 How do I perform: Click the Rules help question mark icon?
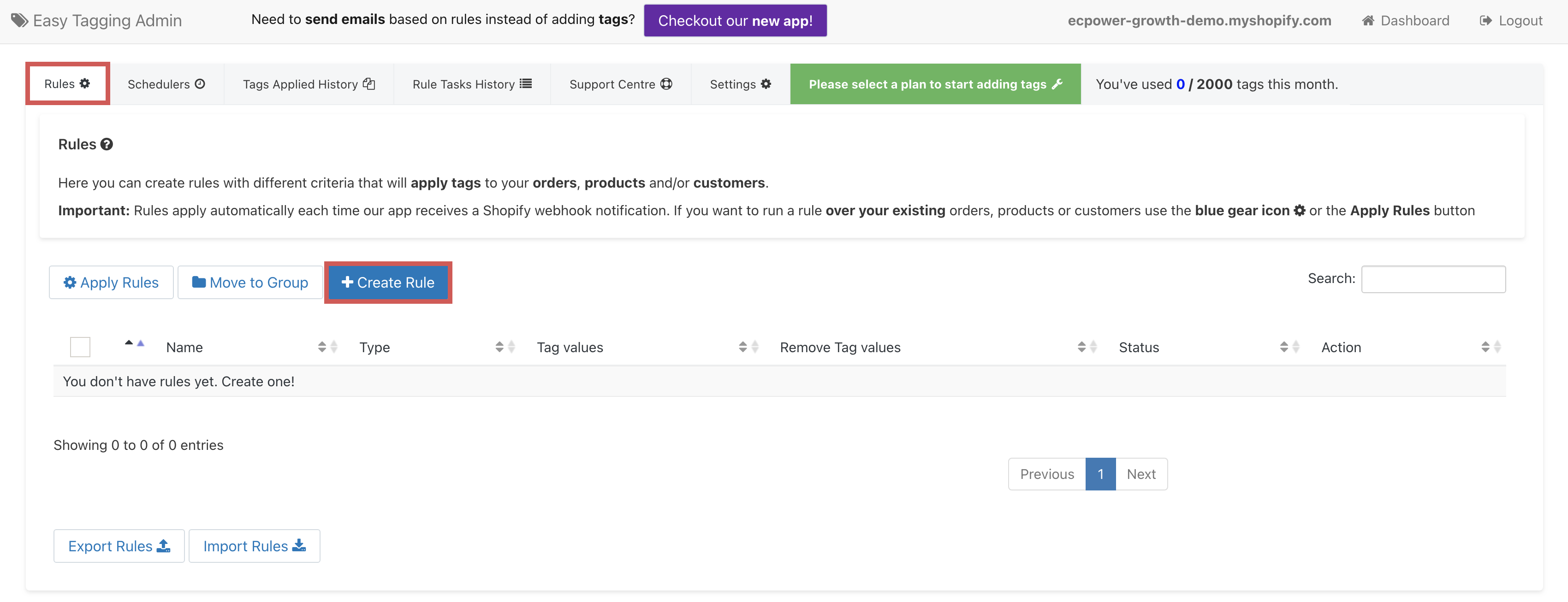point(107,144)
